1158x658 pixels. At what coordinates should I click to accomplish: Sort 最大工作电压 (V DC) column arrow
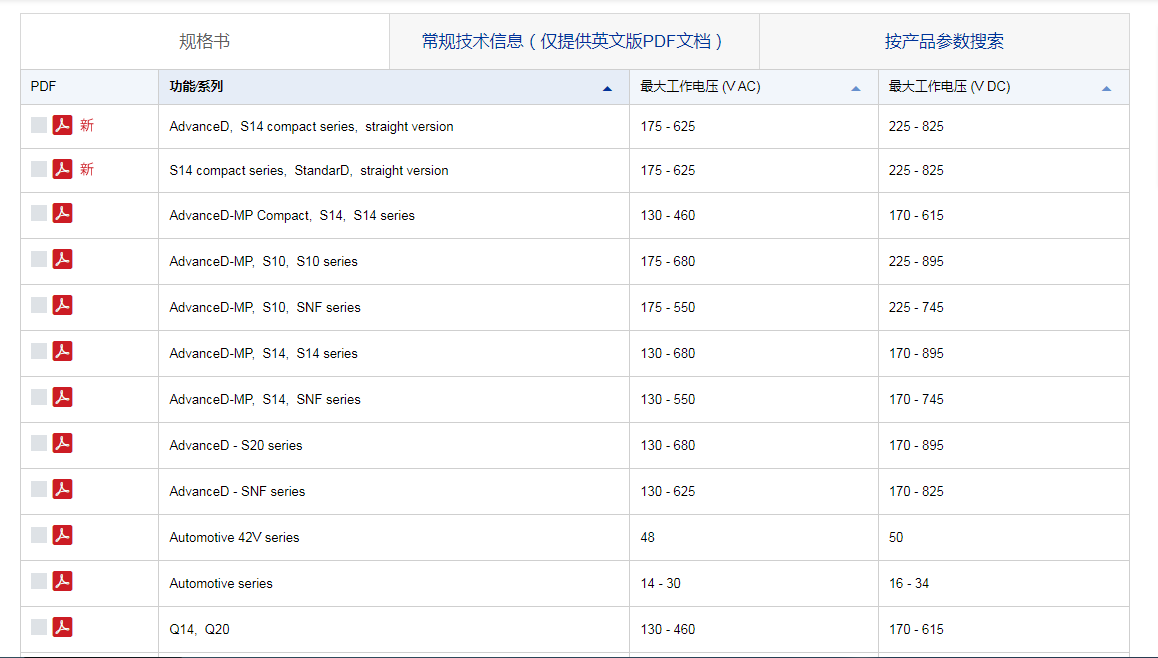coord(1106,88)
